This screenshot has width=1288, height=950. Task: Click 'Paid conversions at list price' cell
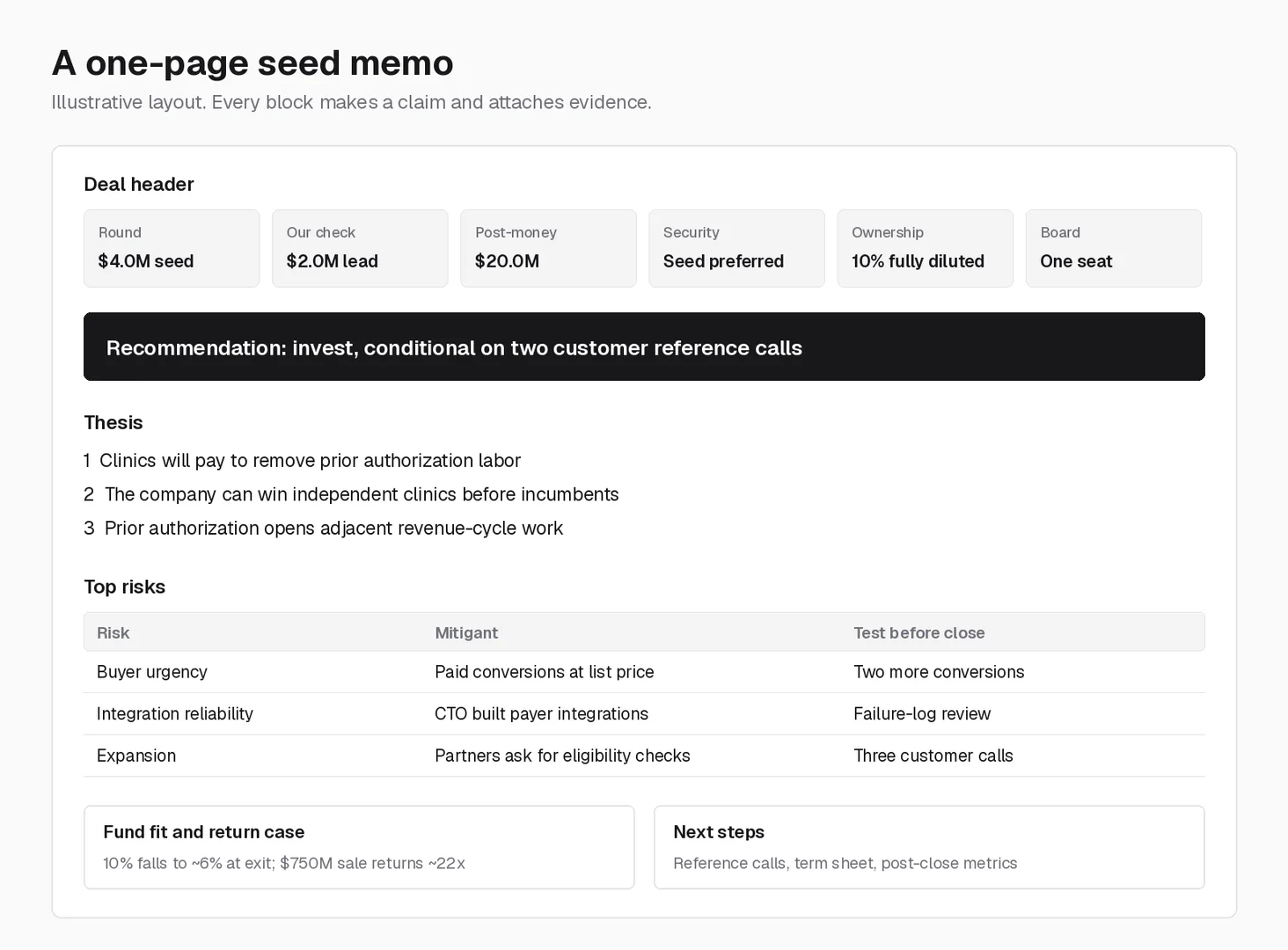pos(545,672)
